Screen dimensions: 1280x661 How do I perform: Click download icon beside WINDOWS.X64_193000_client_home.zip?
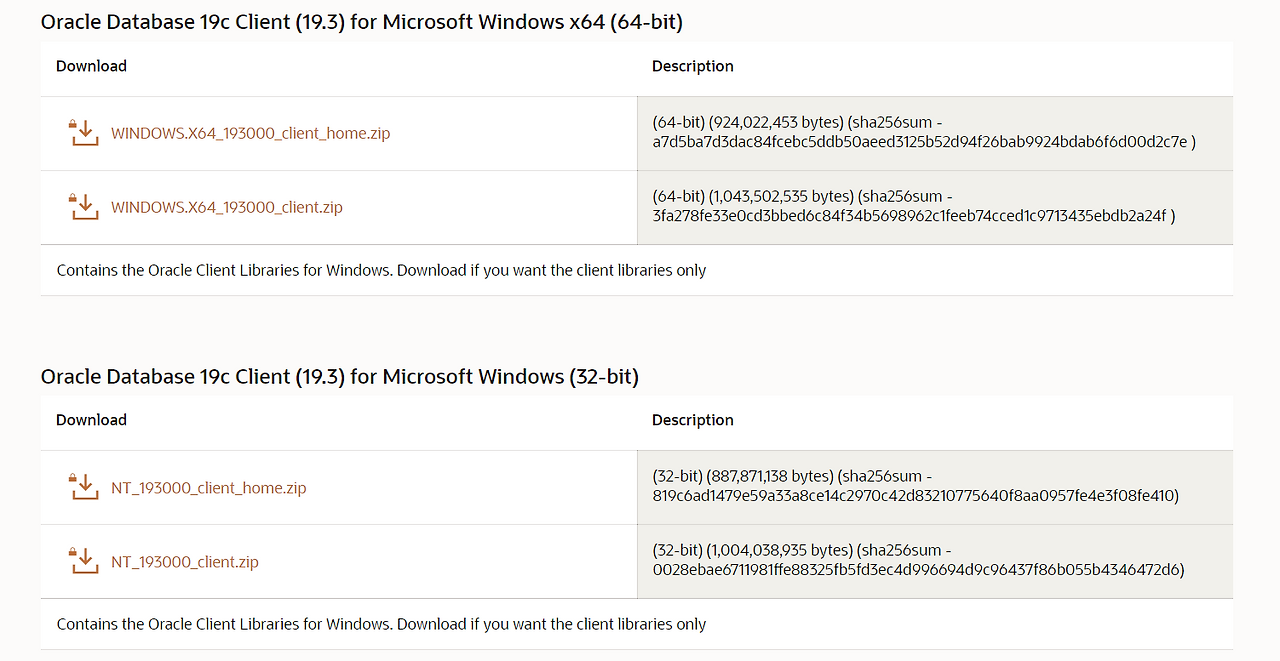coord(84,133)
